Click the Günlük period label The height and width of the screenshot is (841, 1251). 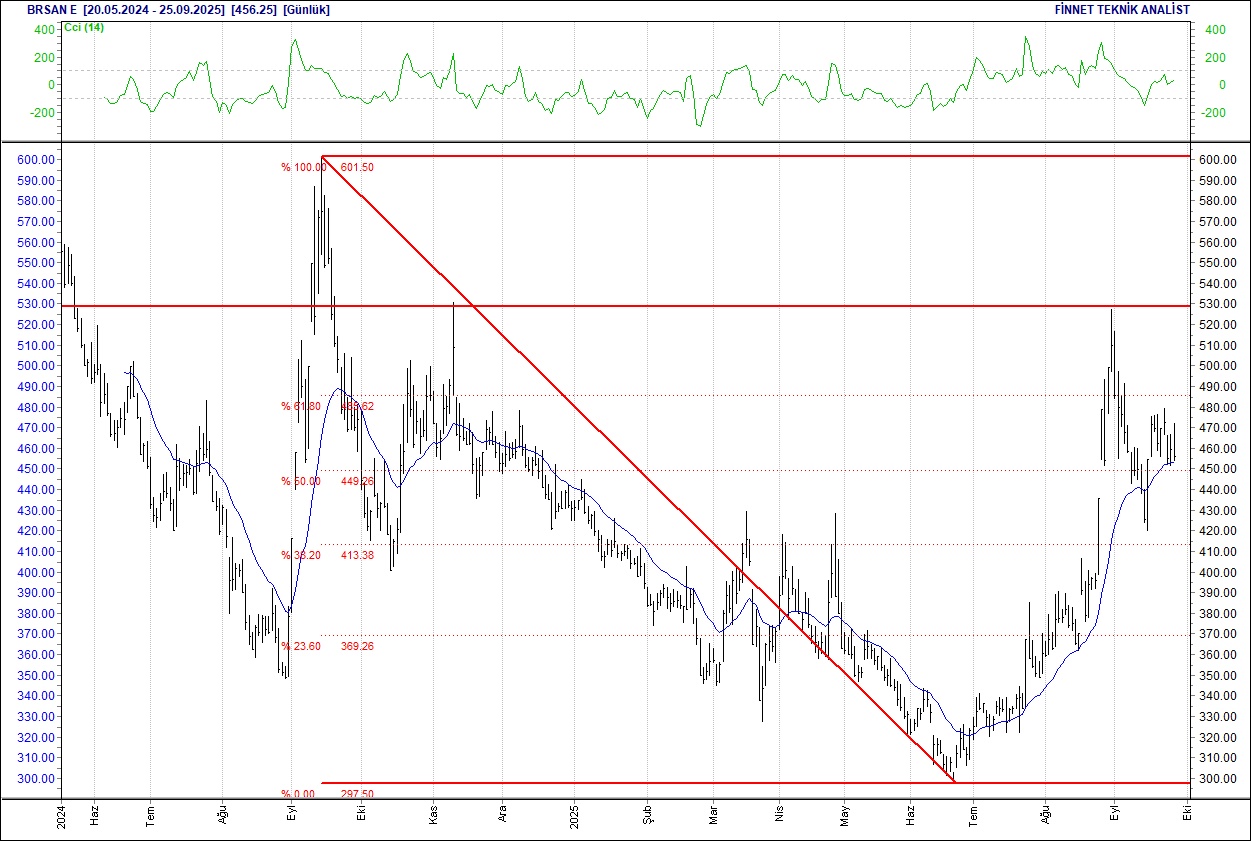(306, 9)
